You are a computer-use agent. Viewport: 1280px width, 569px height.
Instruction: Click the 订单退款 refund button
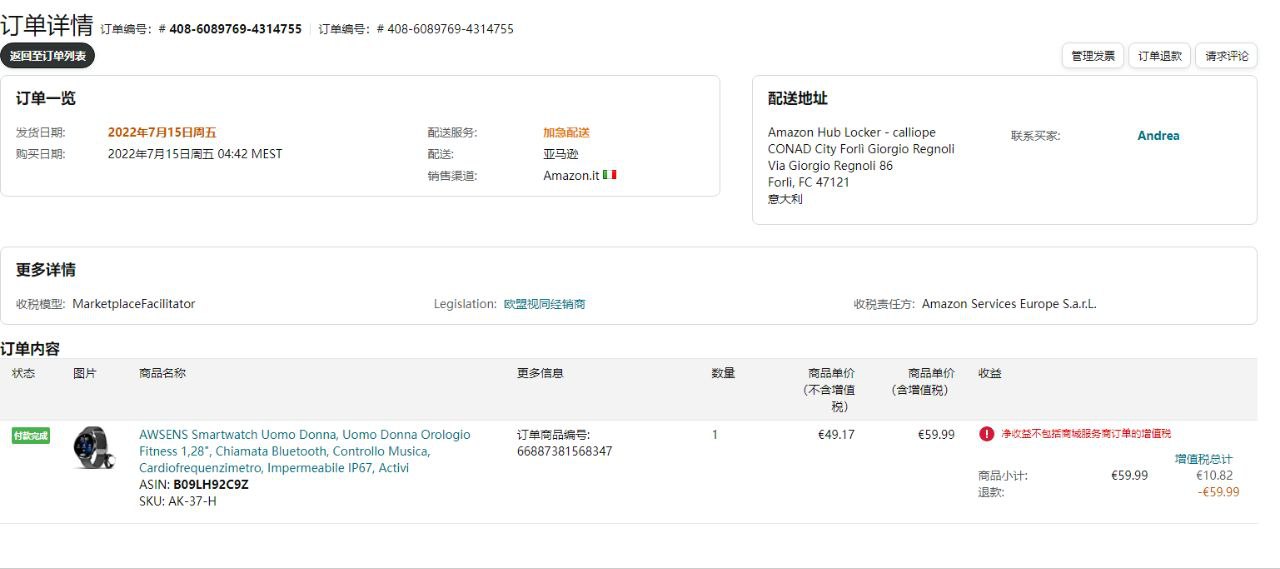1160,56
